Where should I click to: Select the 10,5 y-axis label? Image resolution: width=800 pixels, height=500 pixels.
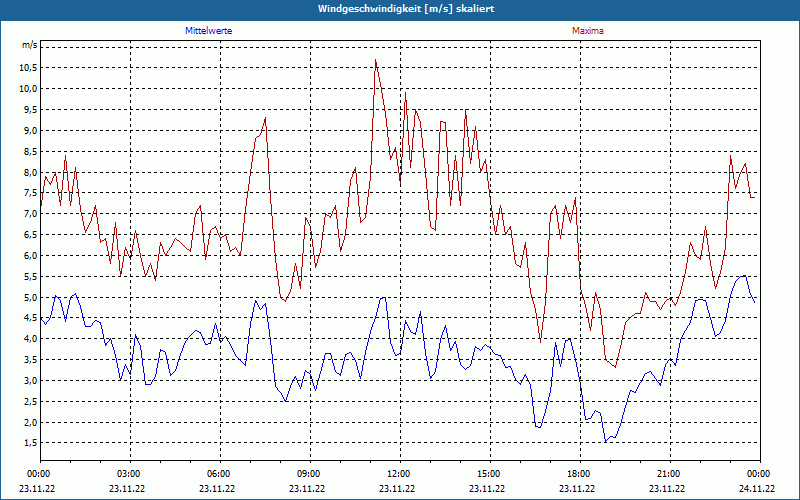coord(28,68)
